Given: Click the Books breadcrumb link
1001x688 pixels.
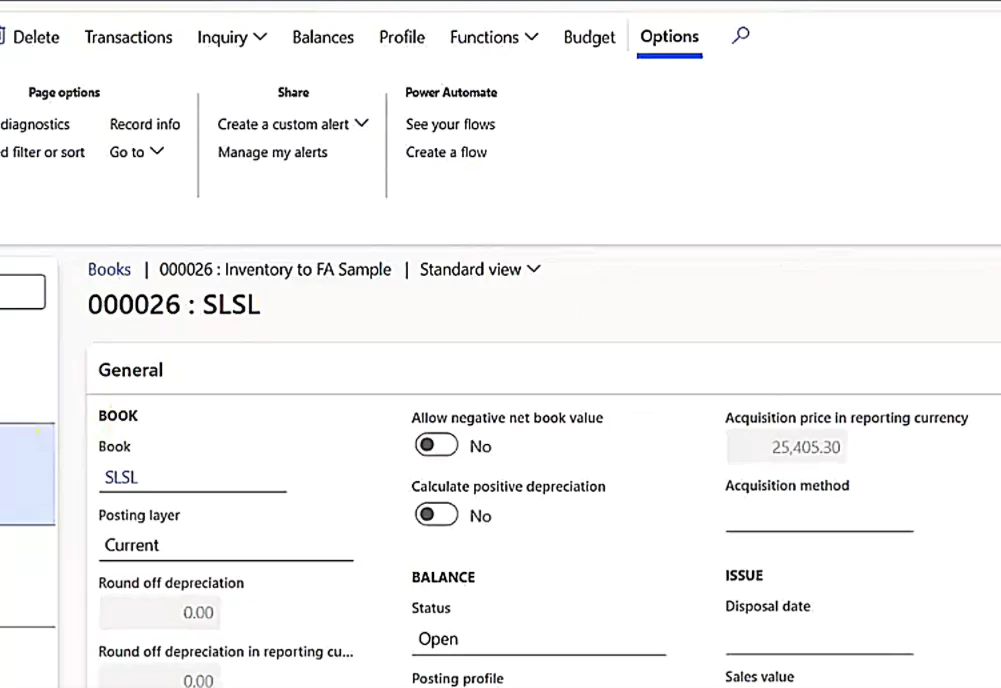Looking at the screenshot, I should click(109, 269).
